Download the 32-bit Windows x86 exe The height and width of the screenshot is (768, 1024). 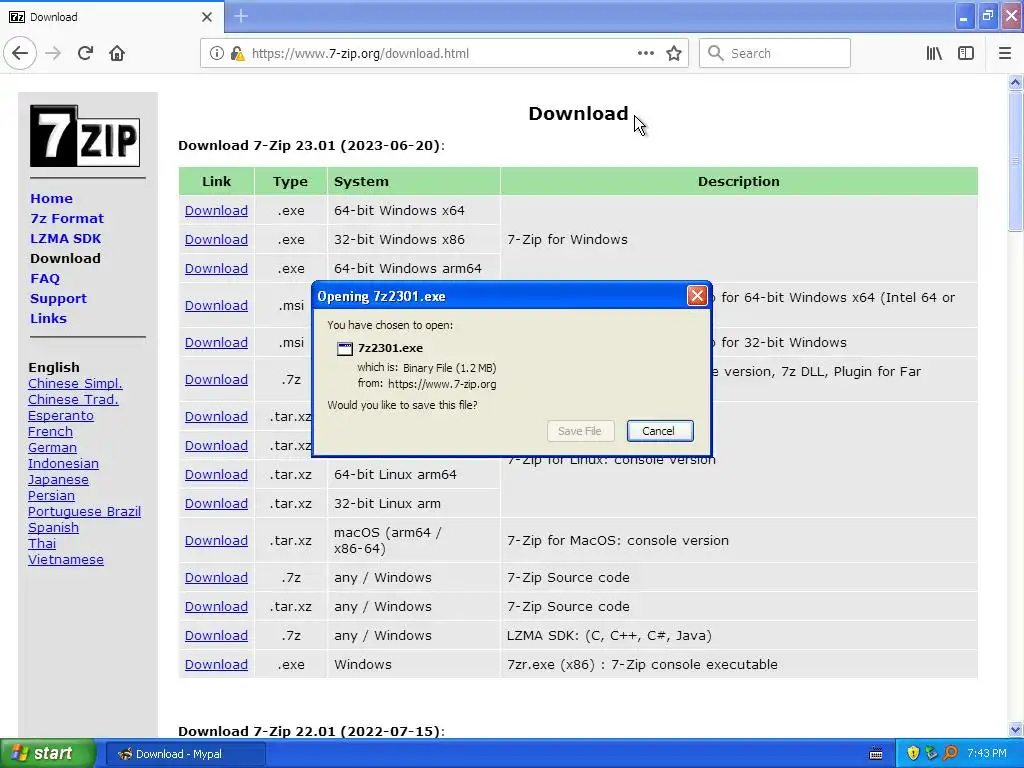(216, 239)
